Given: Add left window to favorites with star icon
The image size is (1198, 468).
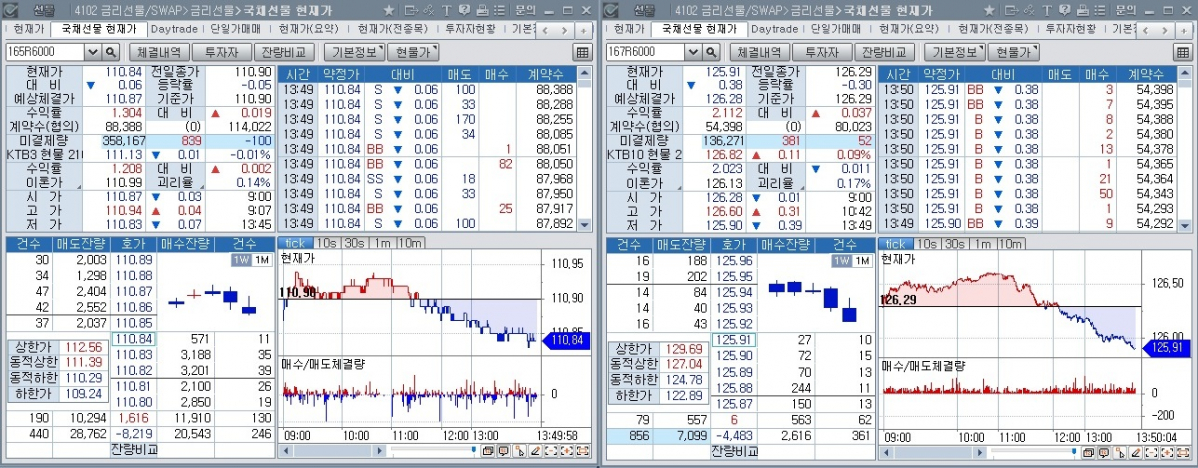Looking at the screenshot, I should [x=389, y=11].
